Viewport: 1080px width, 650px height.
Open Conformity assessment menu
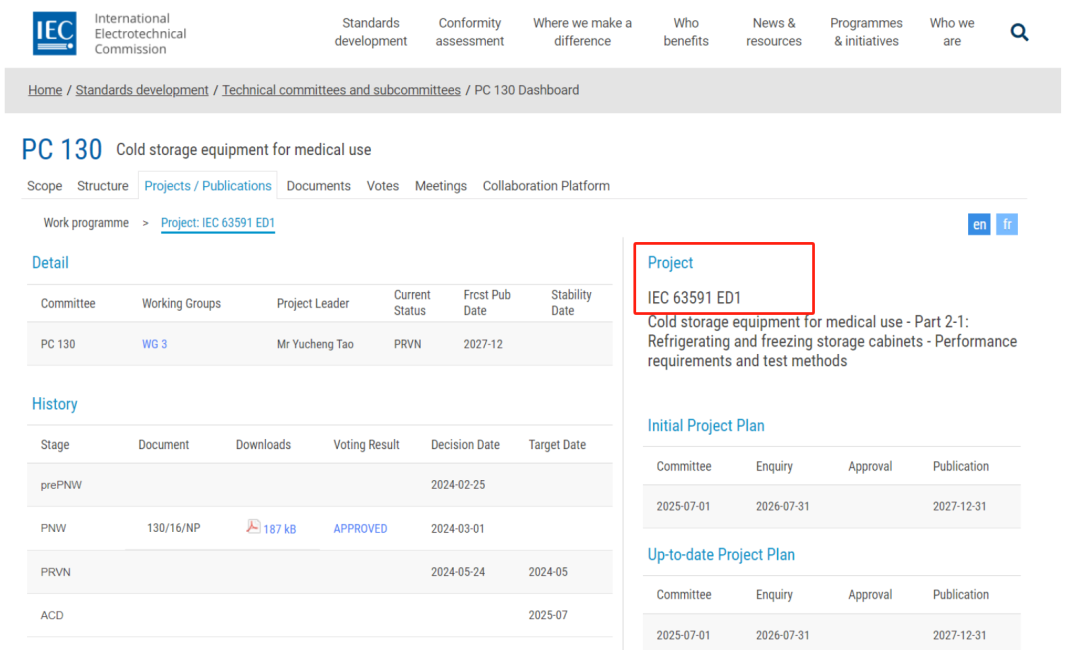(x=470, y=32)
